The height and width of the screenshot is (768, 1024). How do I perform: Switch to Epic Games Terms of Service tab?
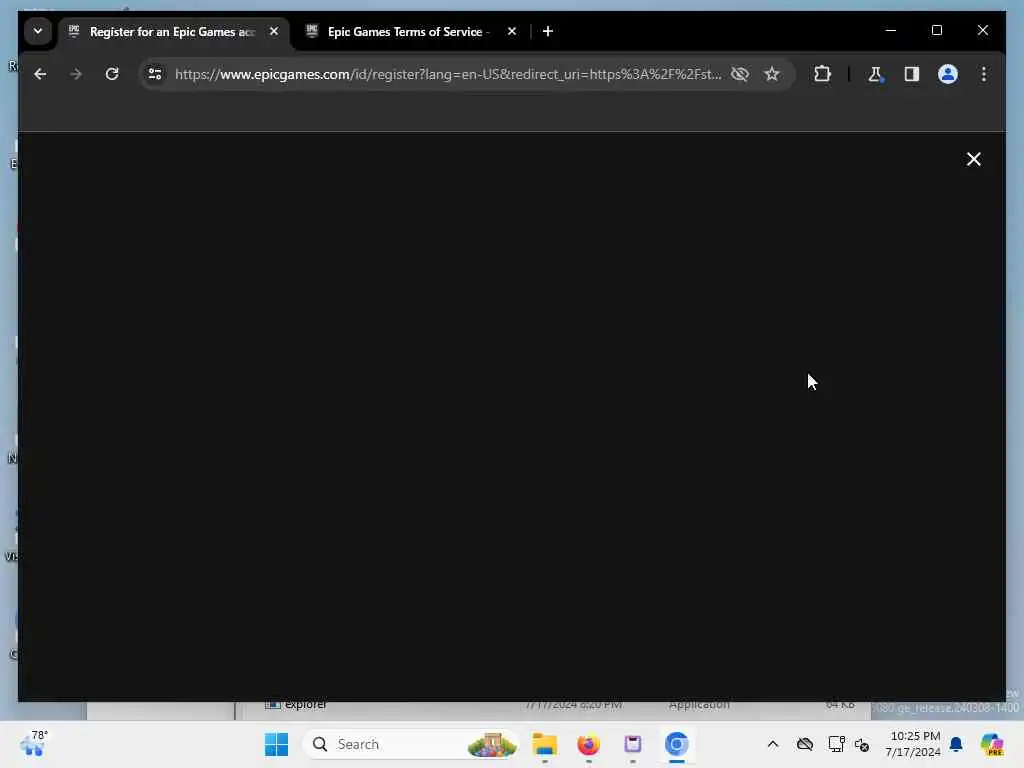[x=408, y=31]
